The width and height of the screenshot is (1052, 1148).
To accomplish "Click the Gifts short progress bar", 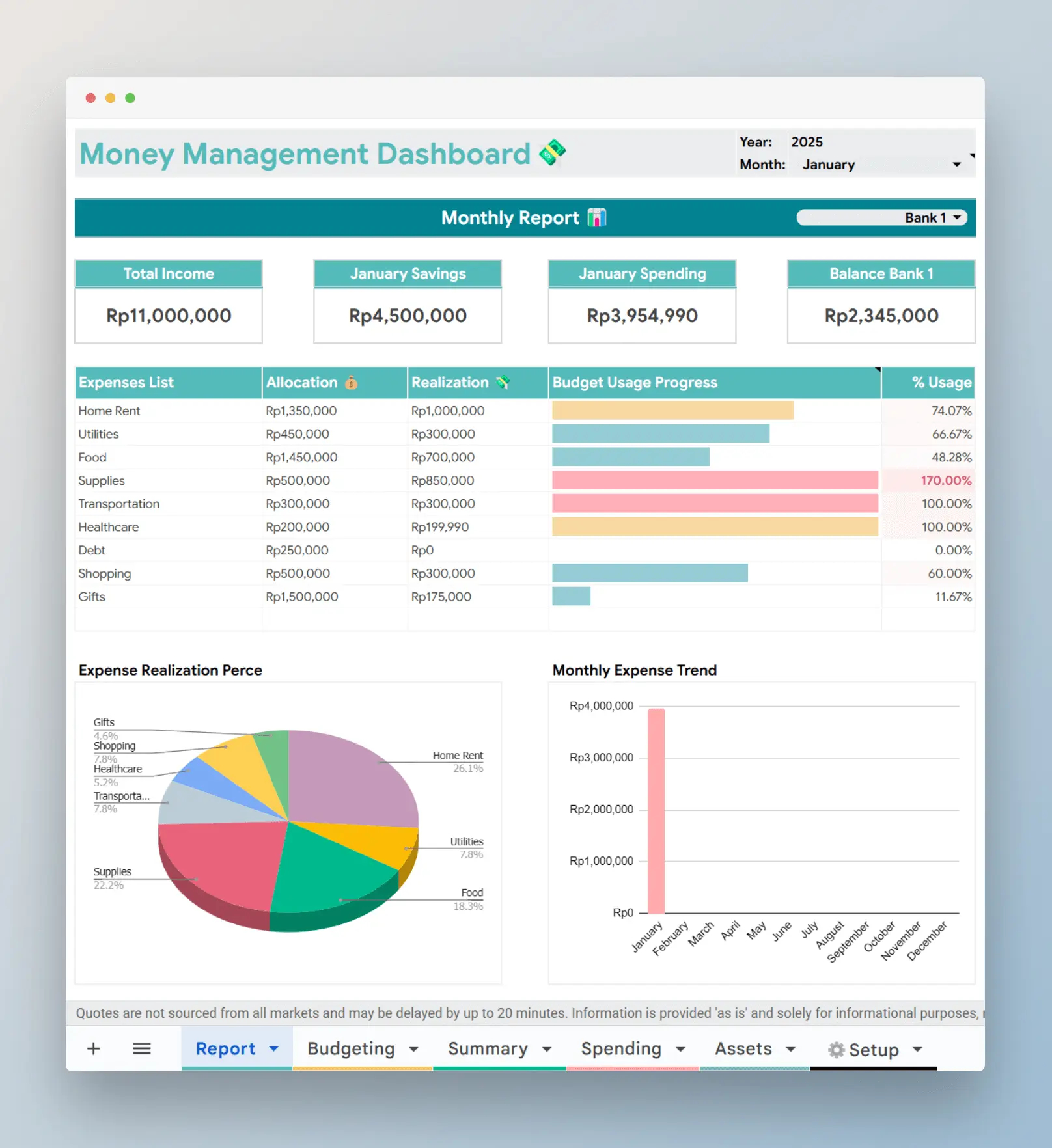I will (x=571, y=596).
